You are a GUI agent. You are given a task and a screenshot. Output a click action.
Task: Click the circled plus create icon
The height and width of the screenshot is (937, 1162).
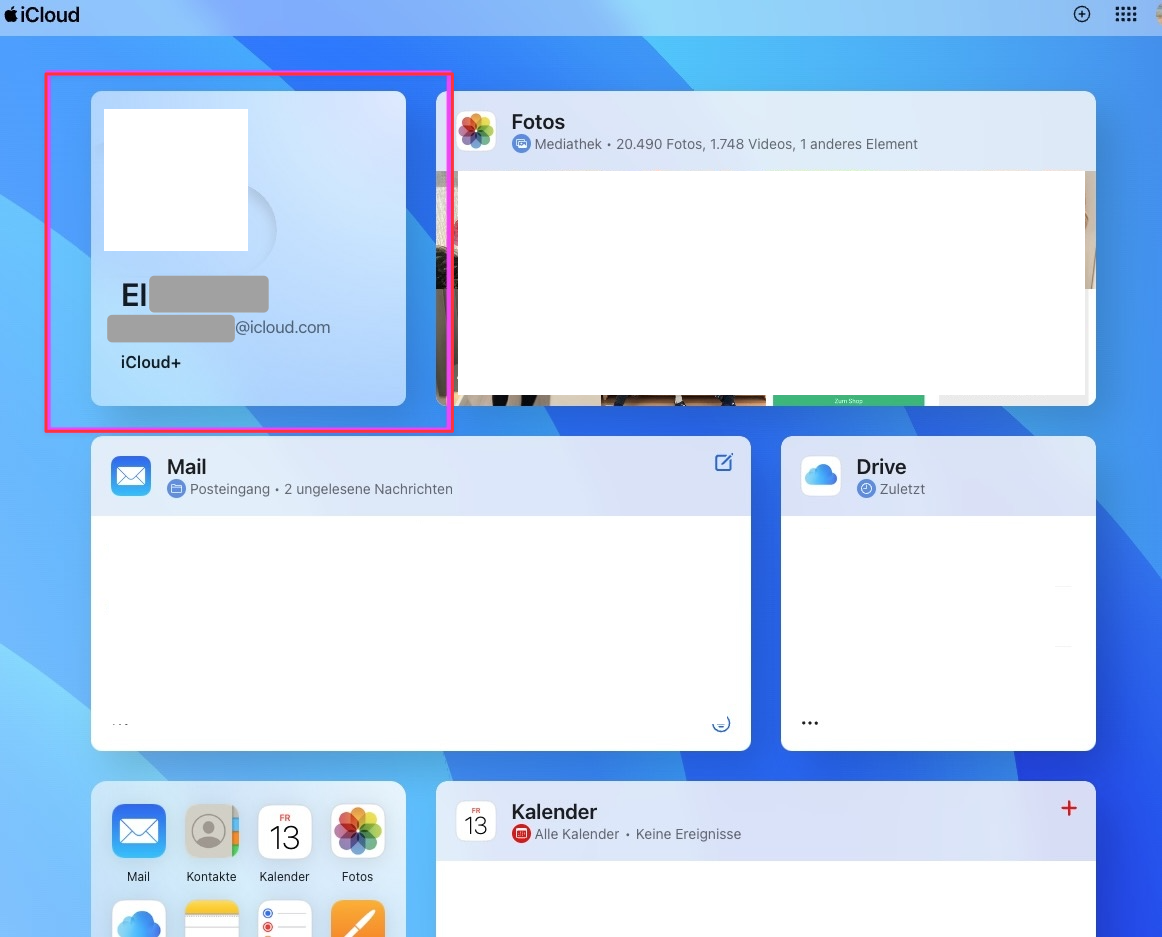tap(1081, 14)
